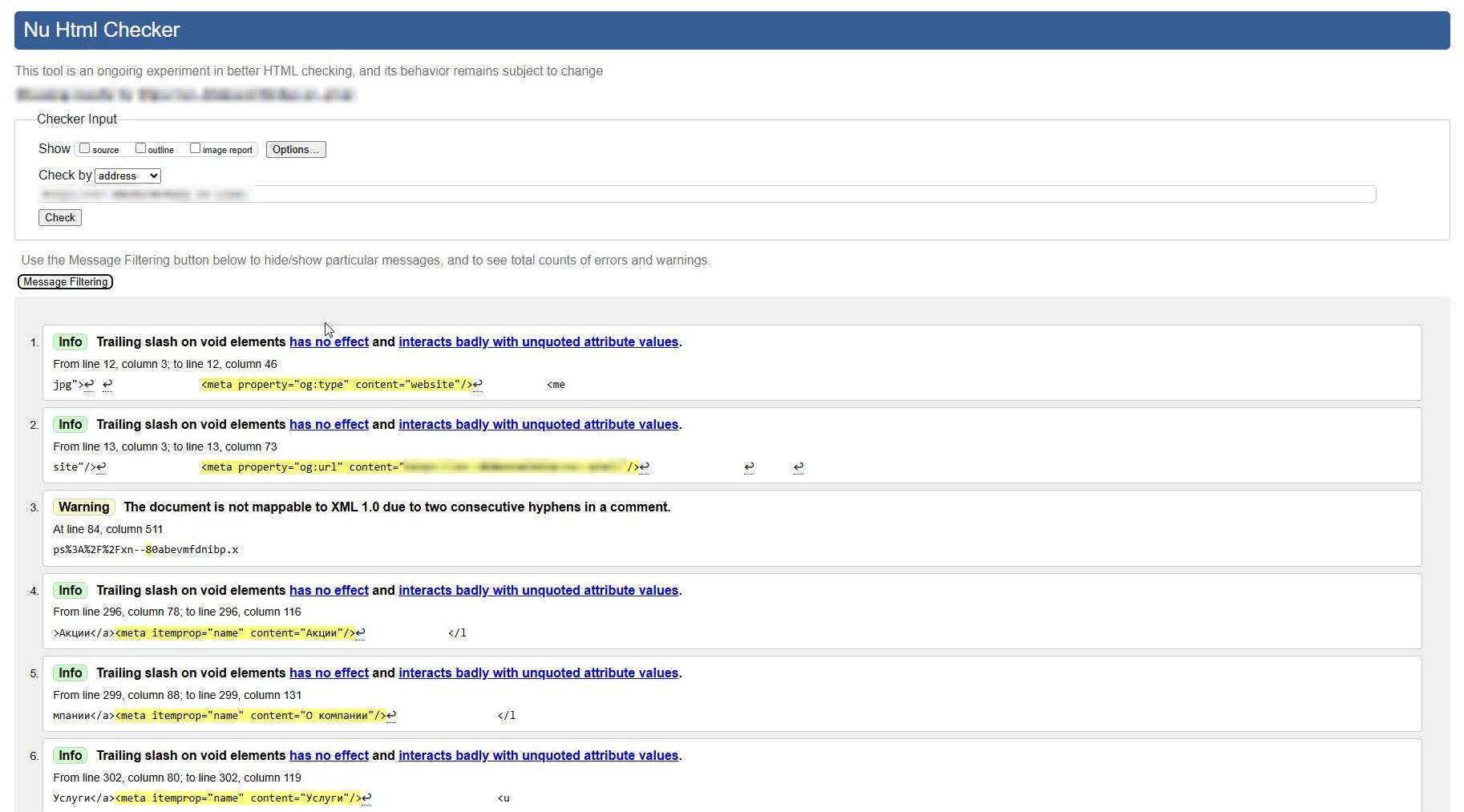1464x812 pixels.
Task: Click the Info badge in message 6
Action: pyautogui.click(x=71, y=755)
